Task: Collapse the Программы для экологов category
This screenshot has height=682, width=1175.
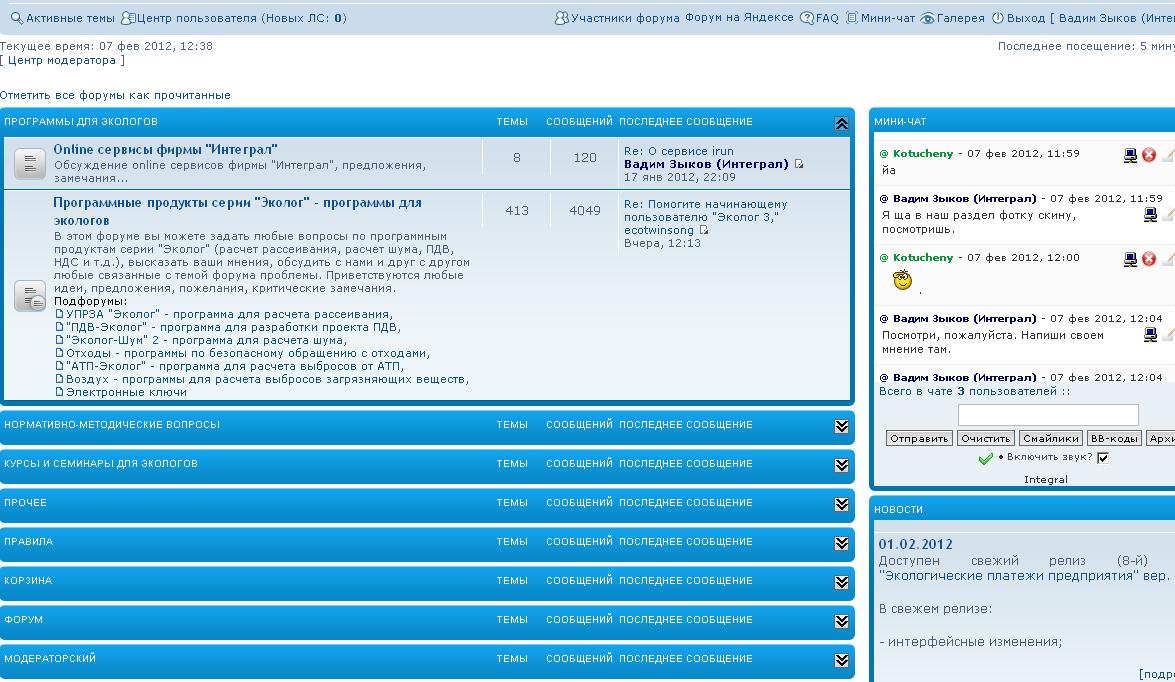Action: 841,123
